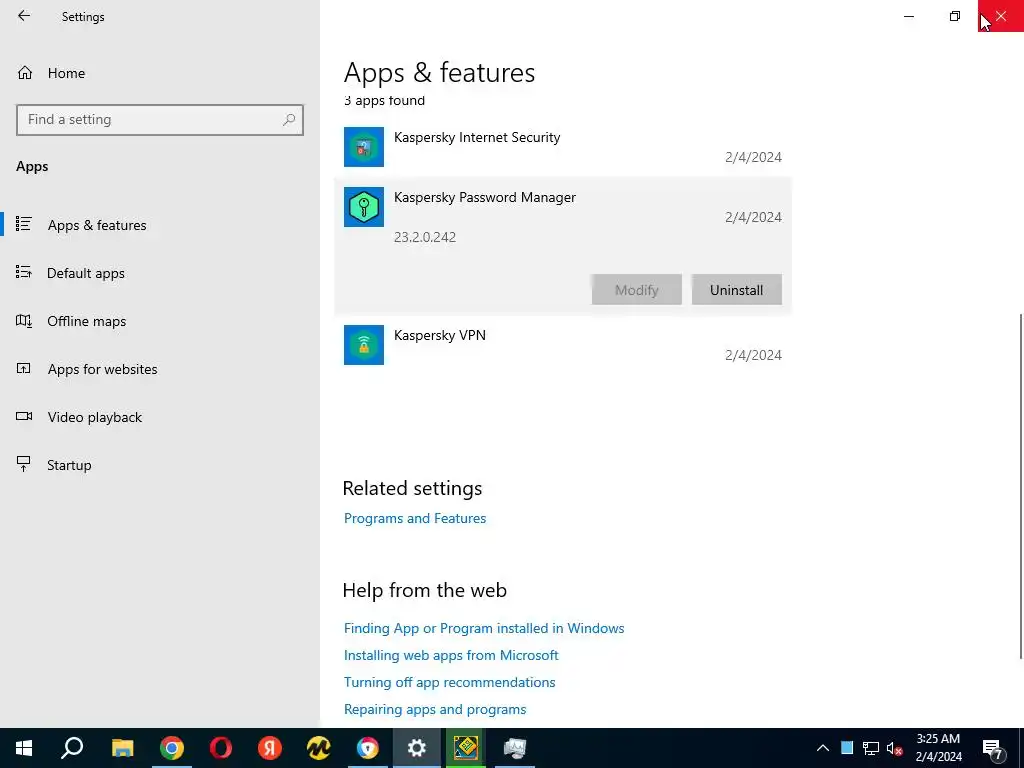Open Repairing apps and programs link

click(x=435, y=709)
